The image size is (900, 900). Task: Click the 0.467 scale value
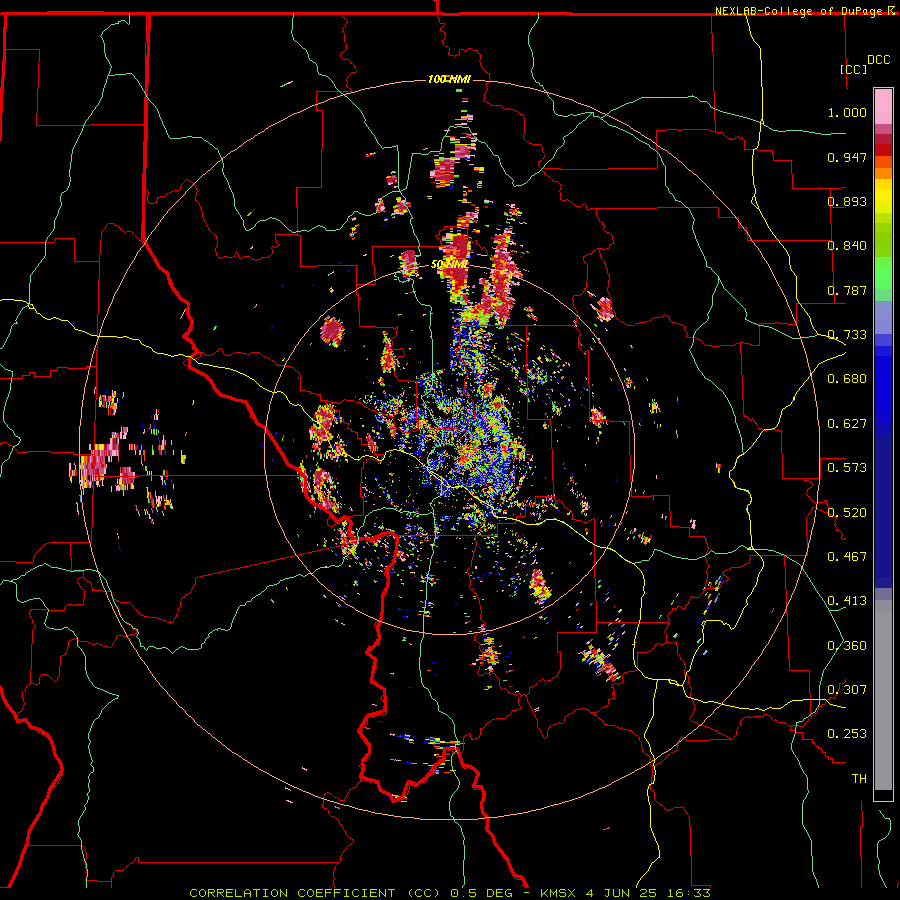(847, 557)
